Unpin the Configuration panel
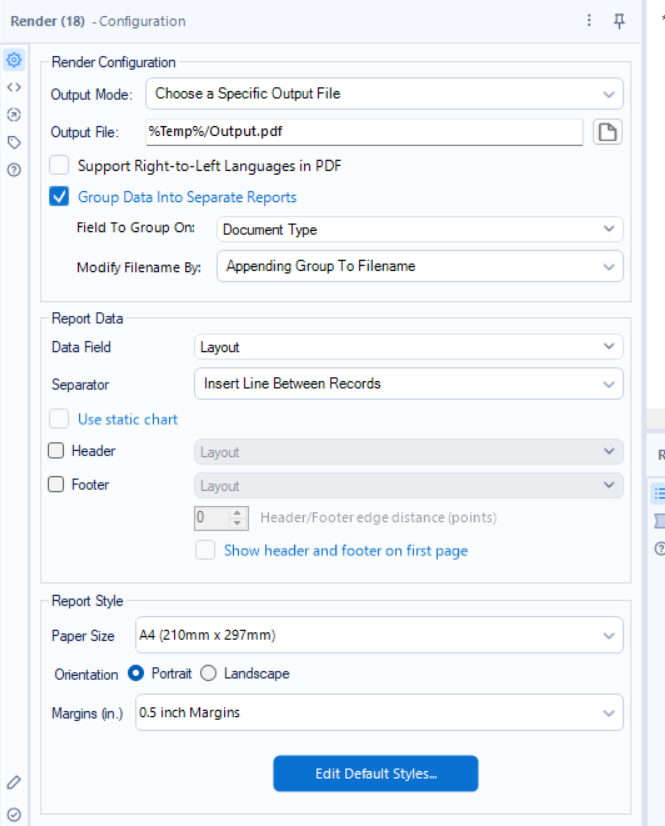 [x=619, y=20]
